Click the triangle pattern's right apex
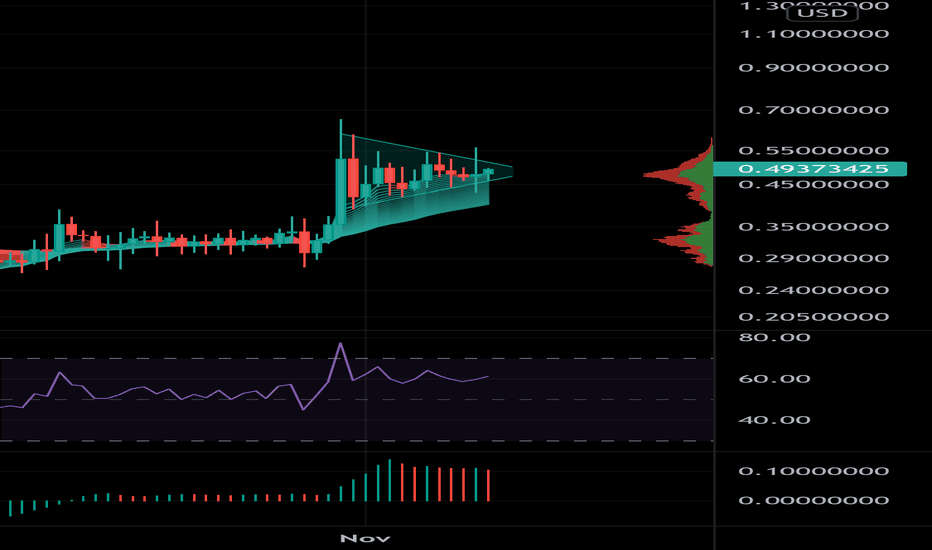Viewport: 932px width, 550px height. click(x=512, y=171)
